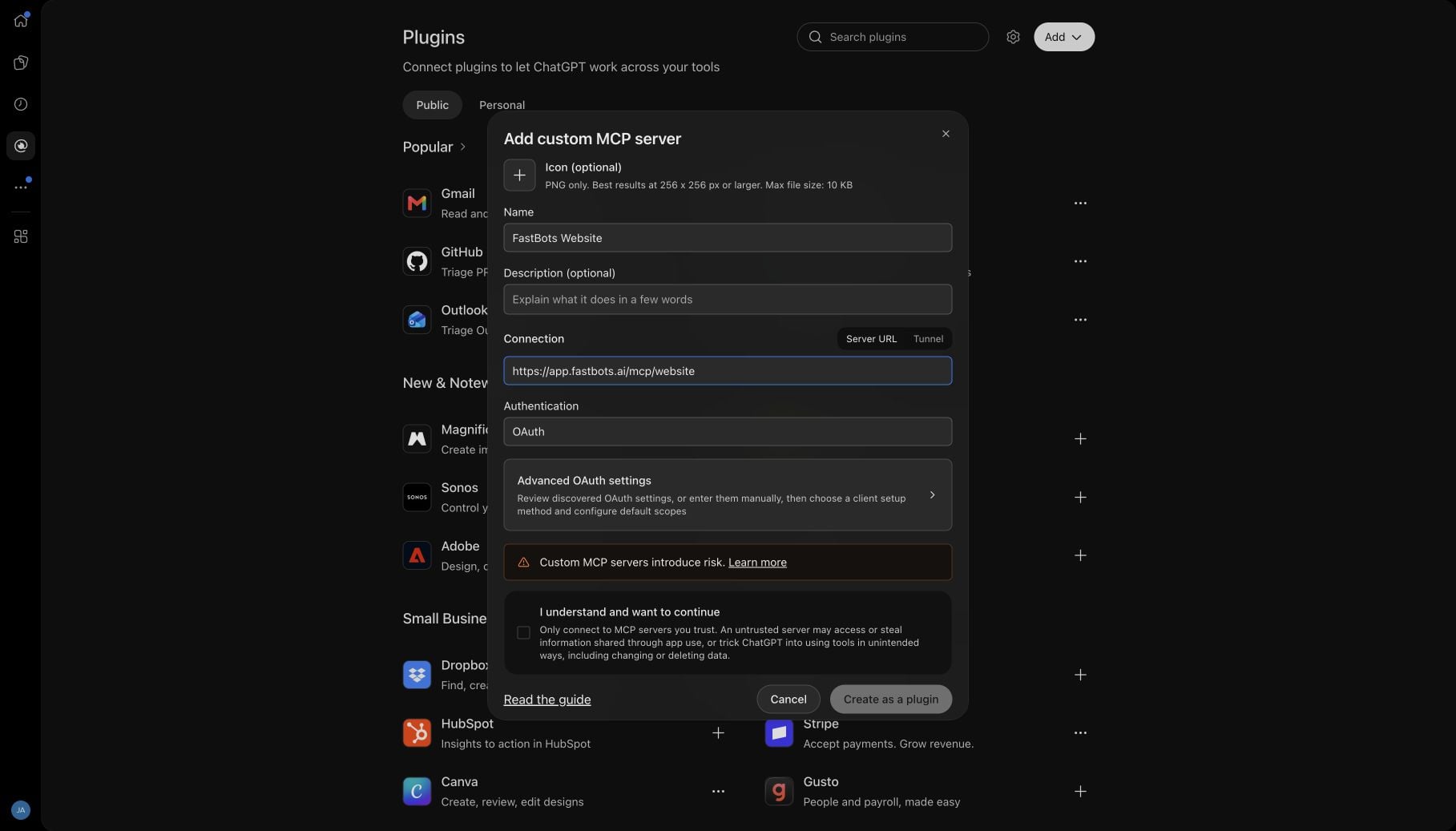Screen dimensions: 1456x831
Task: Click the three-dots more icon in the sidebar
Action: 21,187
